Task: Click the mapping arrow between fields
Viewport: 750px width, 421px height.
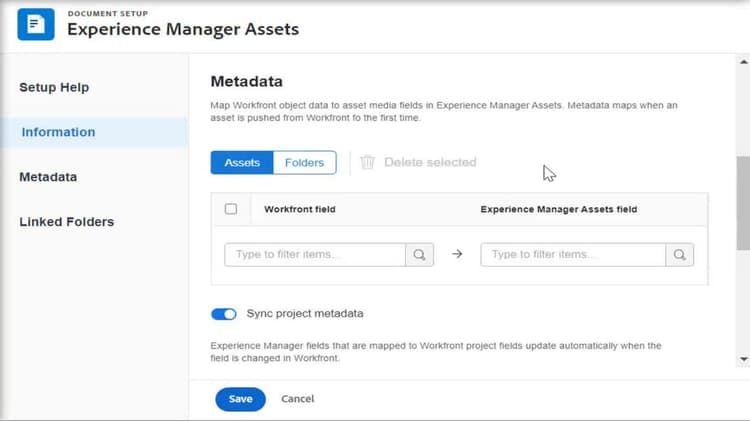Action: tap(457, 255)
